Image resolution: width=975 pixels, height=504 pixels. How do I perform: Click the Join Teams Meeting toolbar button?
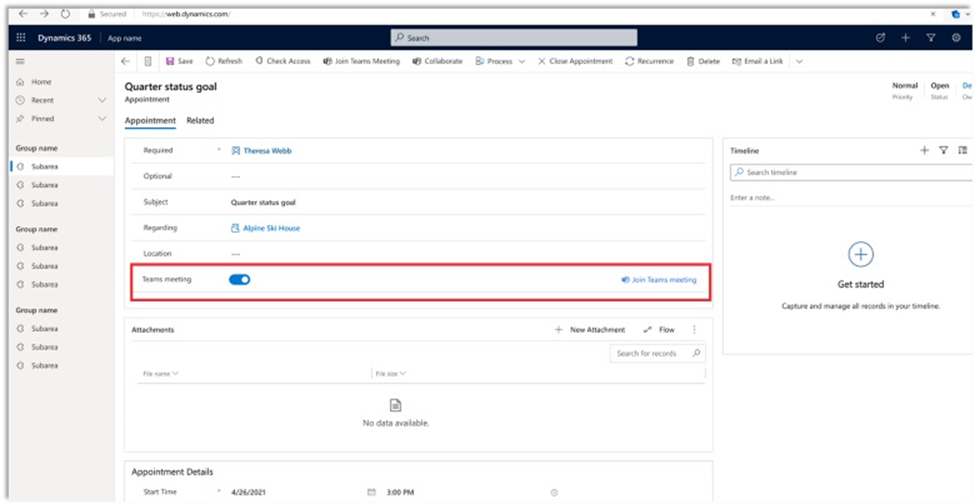pos(361,61)
